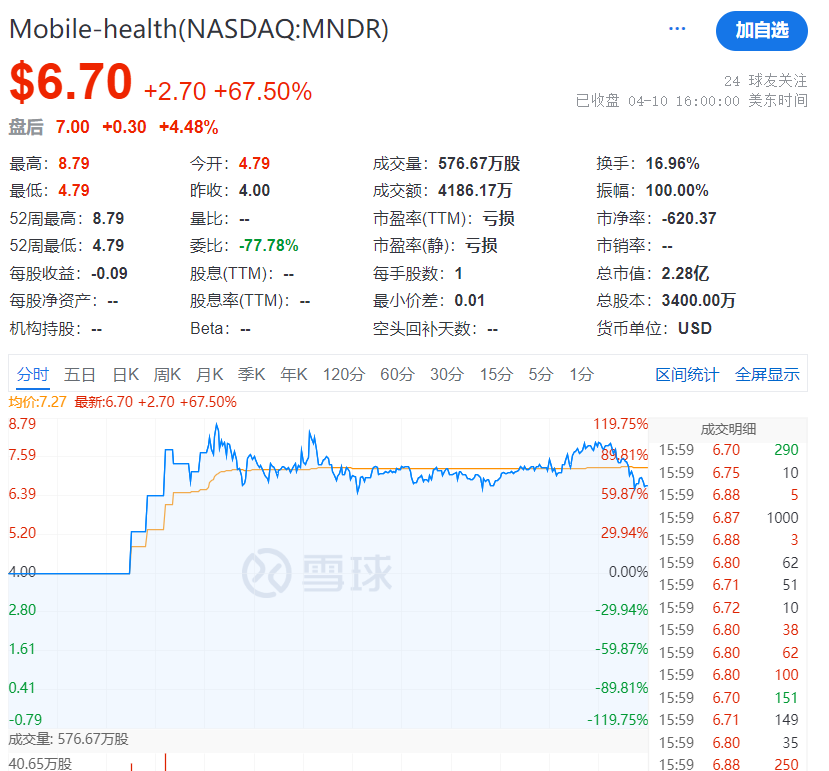
Task: Click the 6.88 trade with volume 250
Action: pyautogui.click(x=728, y=764)
